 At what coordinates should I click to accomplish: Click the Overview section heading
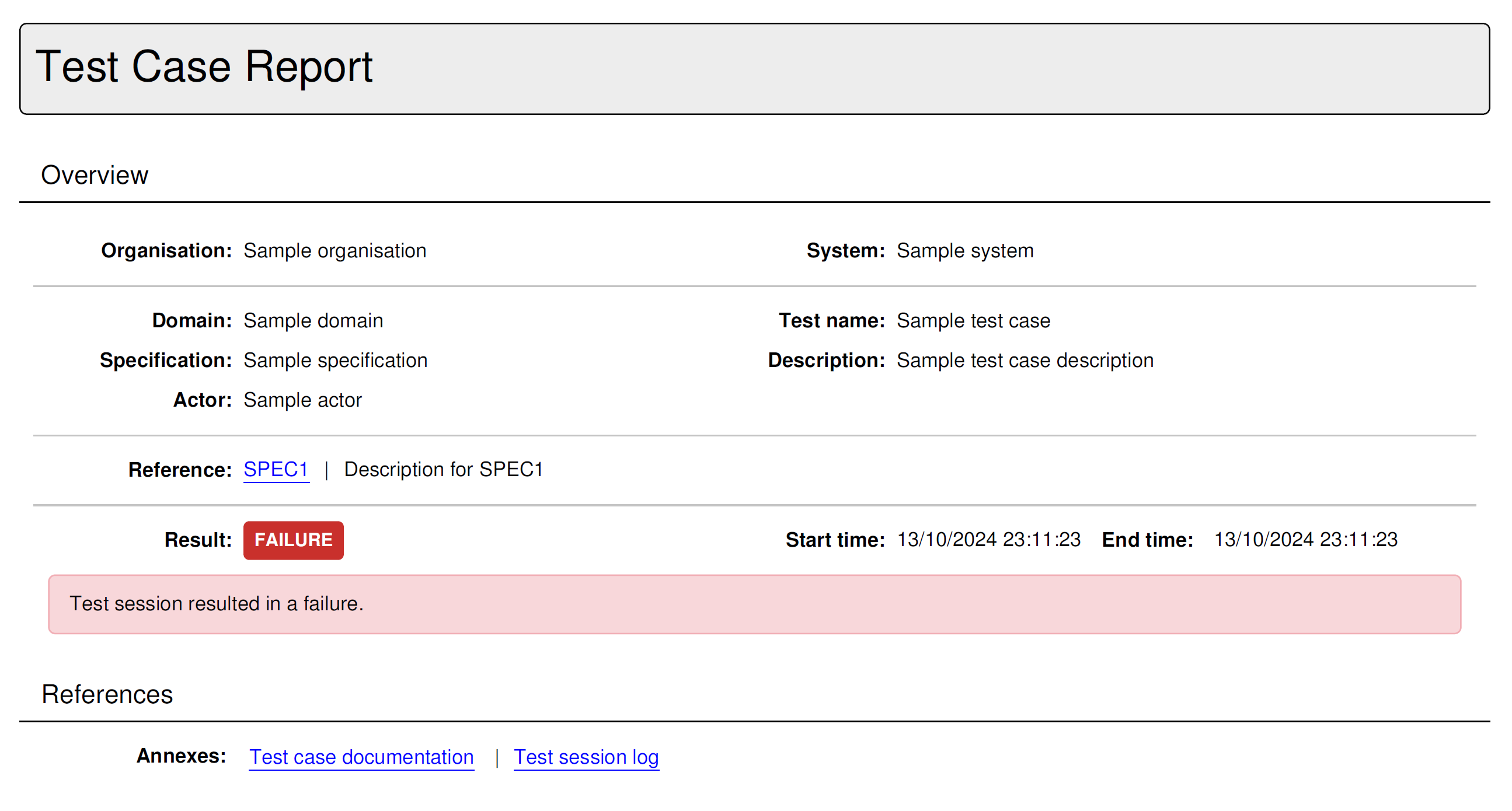(95, 175)
